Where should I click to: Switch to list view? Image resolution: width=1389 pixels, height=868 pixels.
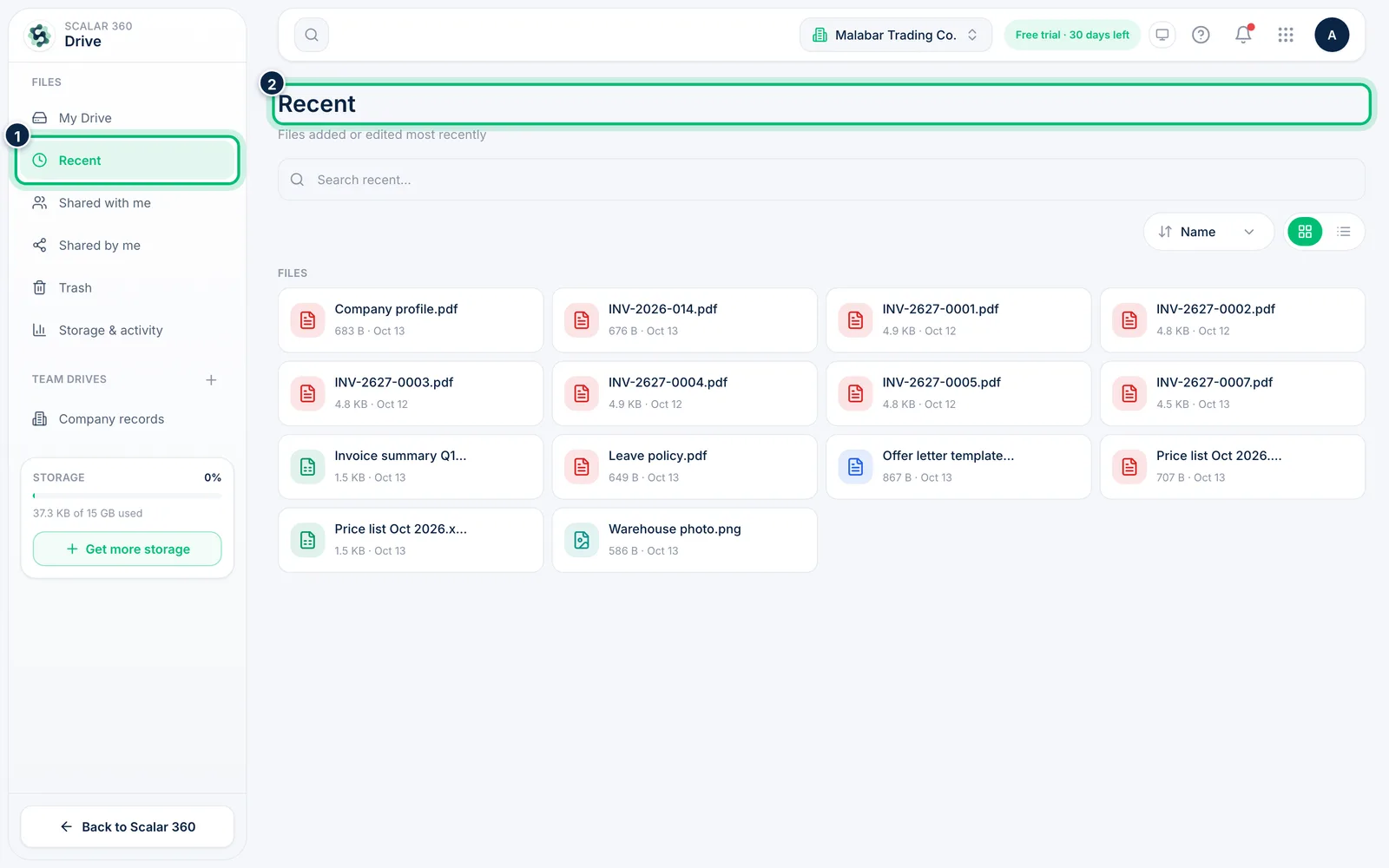point(1344,232)
